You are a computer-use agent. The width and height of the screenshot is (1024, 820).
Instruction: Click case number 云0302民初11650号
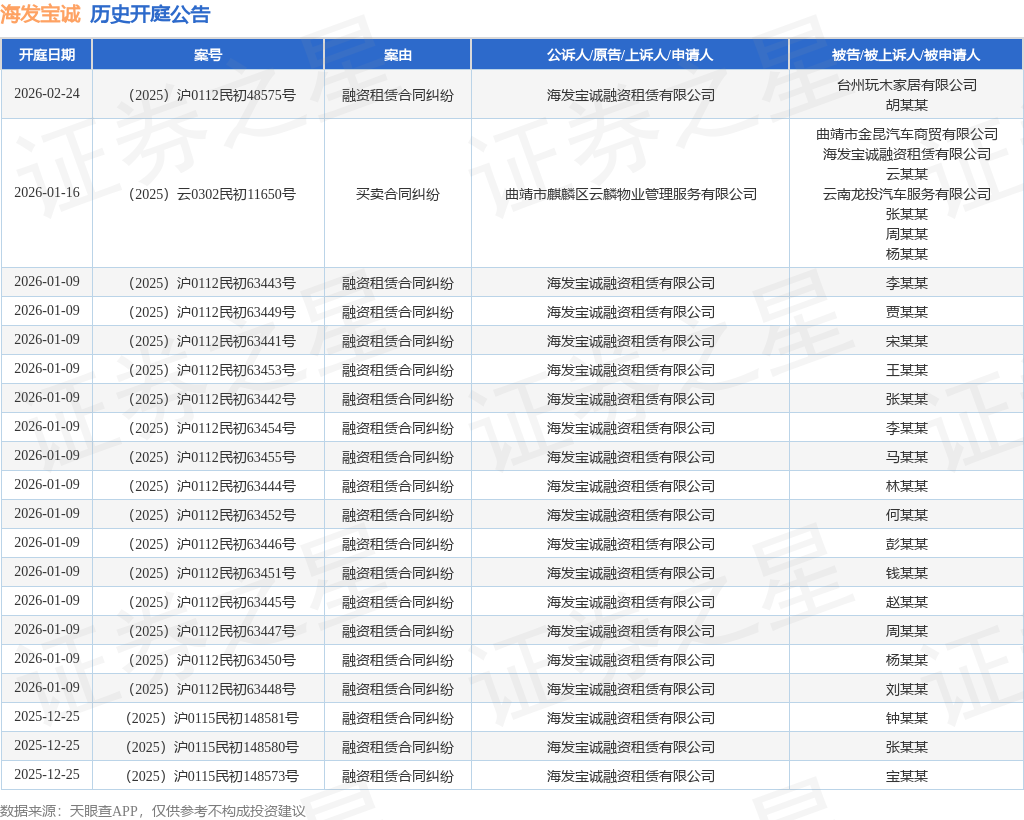tap(212, 195)
